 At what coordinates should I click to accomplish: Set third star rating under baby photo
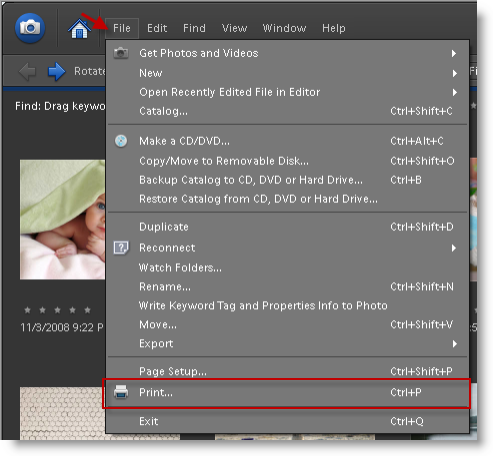pyautogui.click(x=57, y=310)
